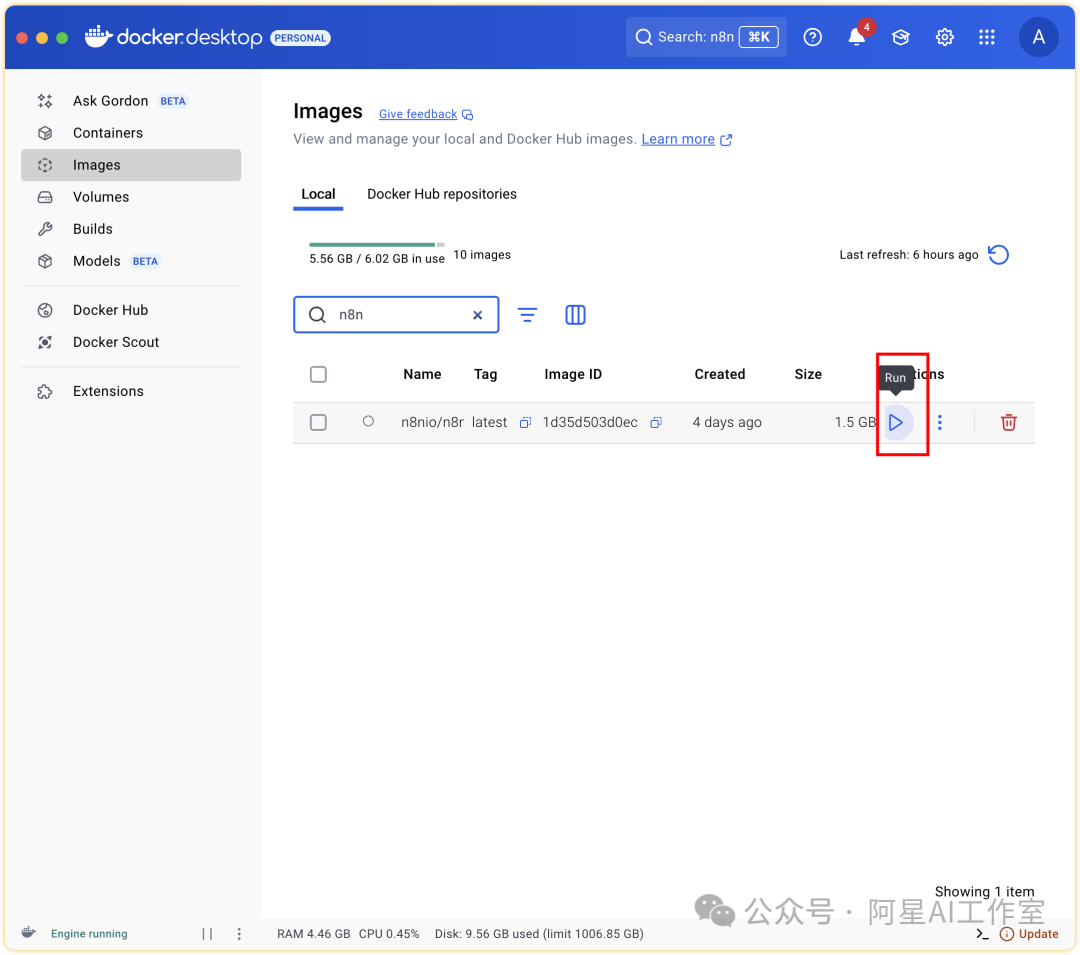Click the 1.5 GB size cell

click(x=855, y=422)
